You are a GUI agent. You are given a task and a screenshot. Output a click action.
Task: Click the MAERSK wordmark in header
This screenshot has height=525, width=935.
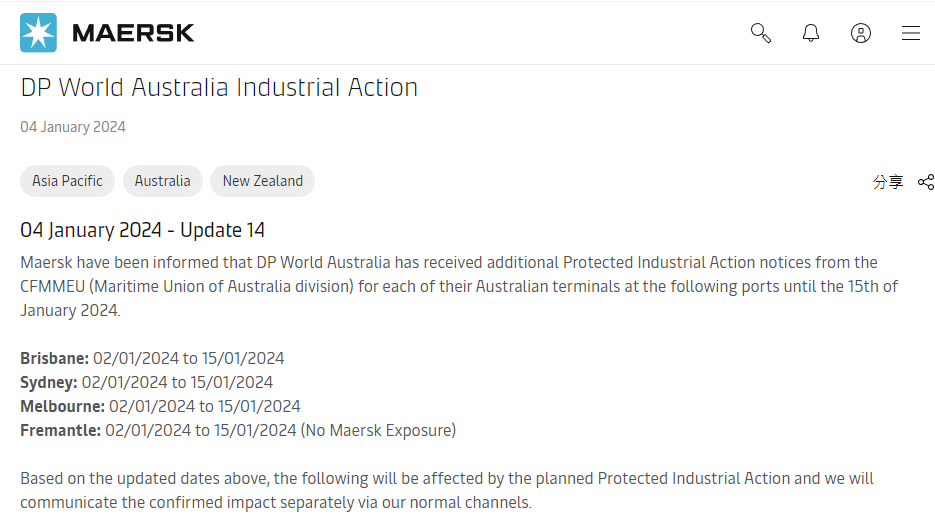(x=133, y=33)
